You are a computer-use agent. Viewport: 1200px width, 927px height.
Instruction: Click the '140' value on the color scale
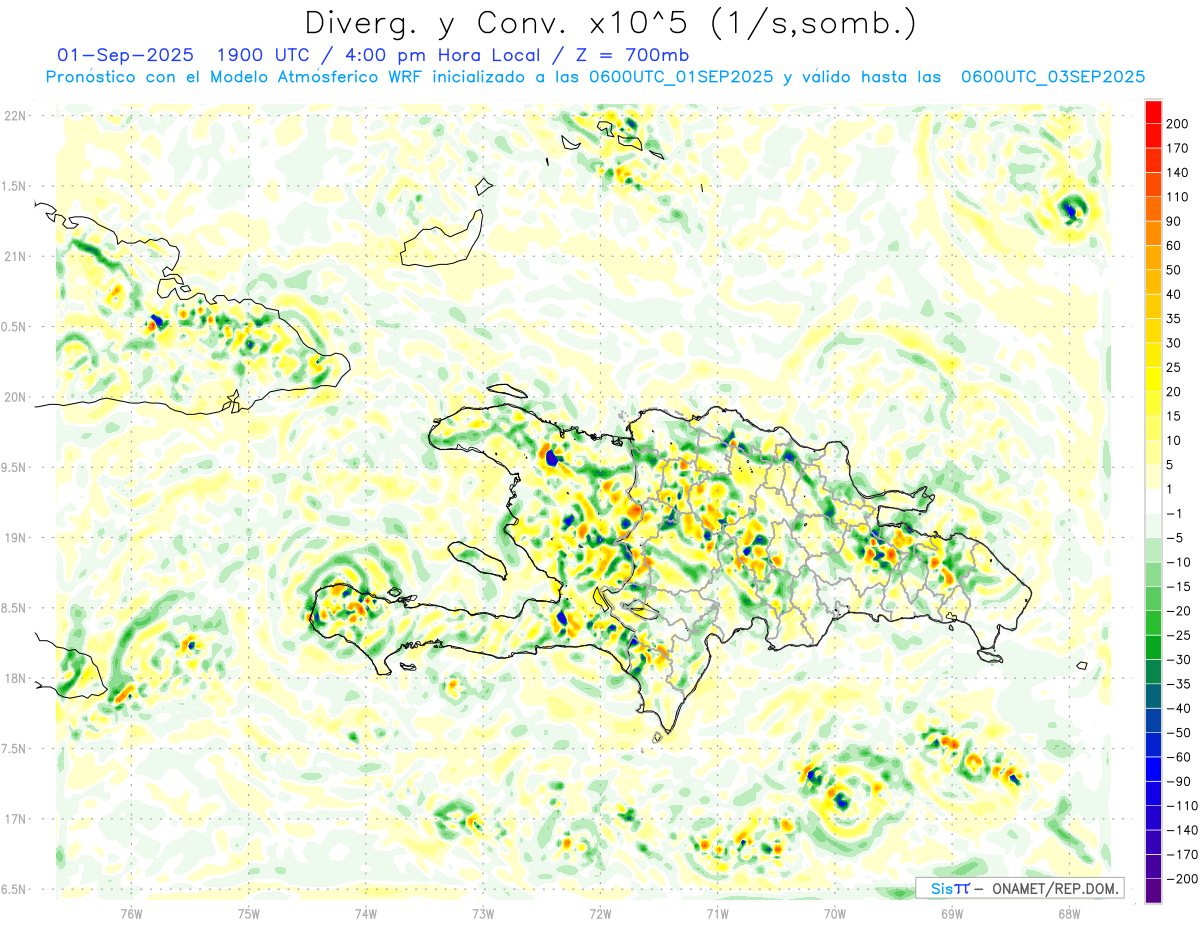tap(1177, 172)
